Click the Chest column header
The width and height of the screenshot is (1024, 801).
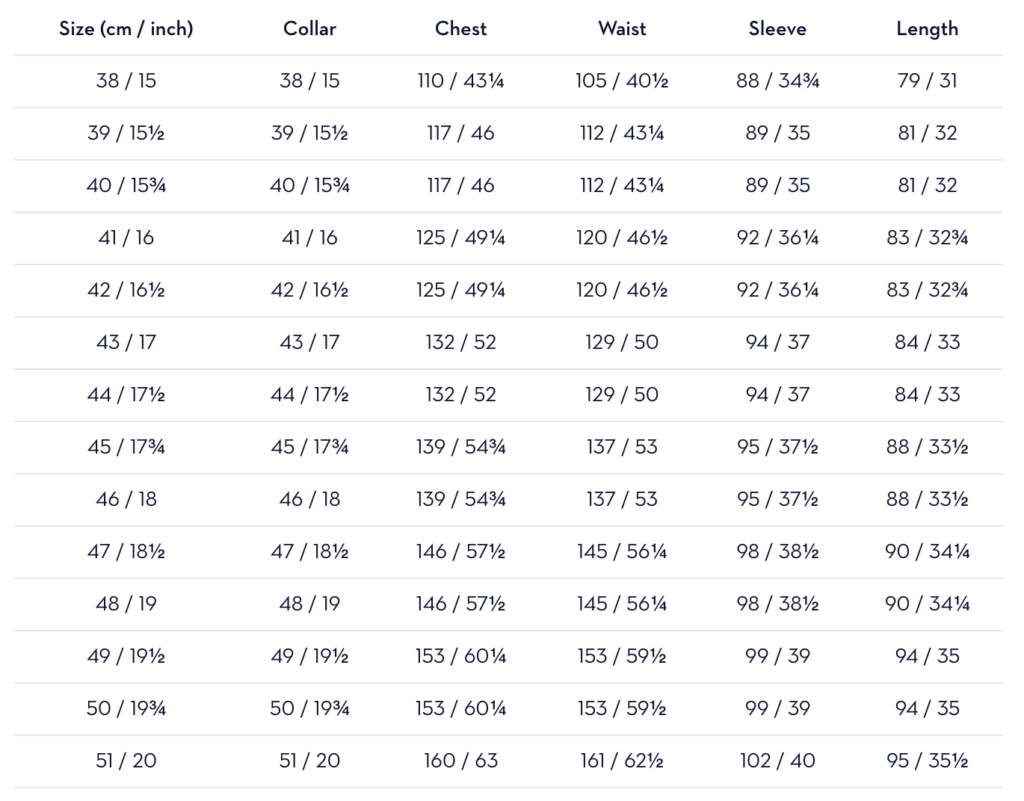pyautogui.click(x=461, y=29)
